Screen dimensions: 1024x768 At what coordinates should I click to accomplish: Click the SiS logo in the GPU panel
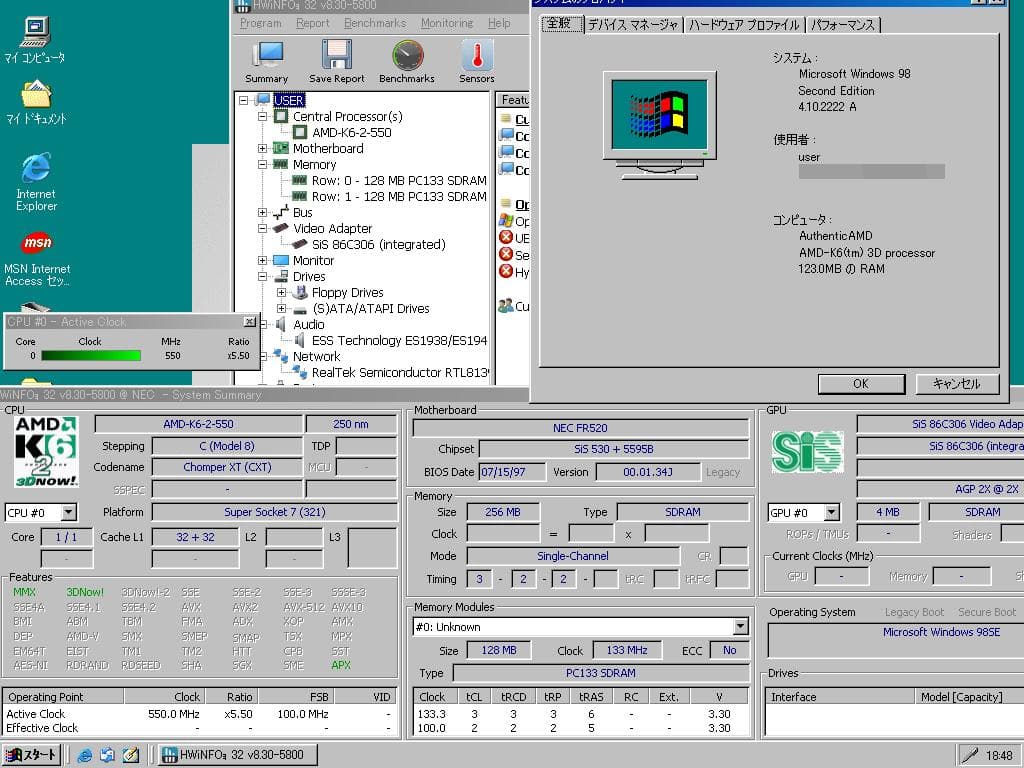(x=806, y=451)
